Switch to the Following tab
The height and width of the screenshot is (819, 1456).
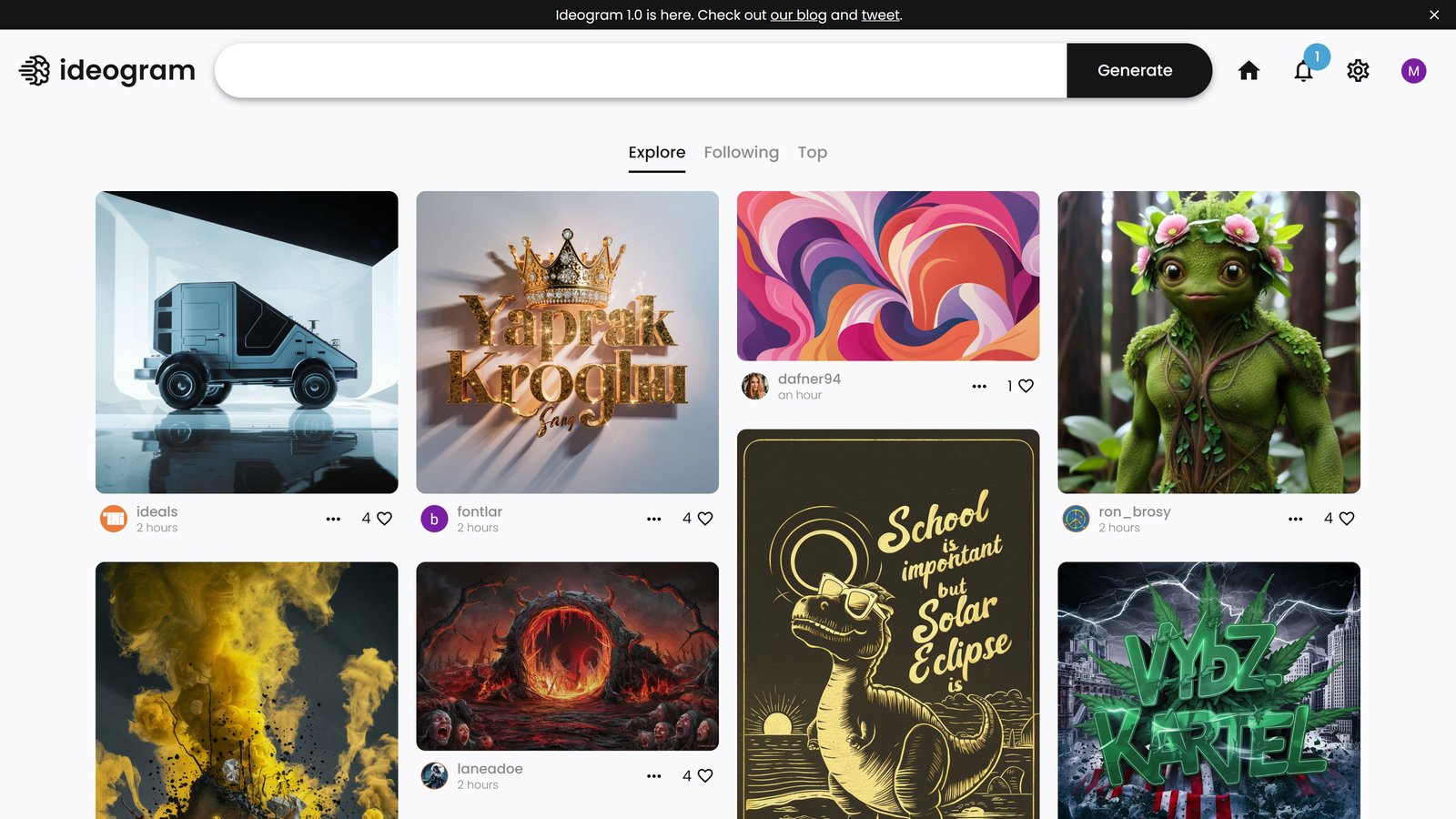[741, 153]
